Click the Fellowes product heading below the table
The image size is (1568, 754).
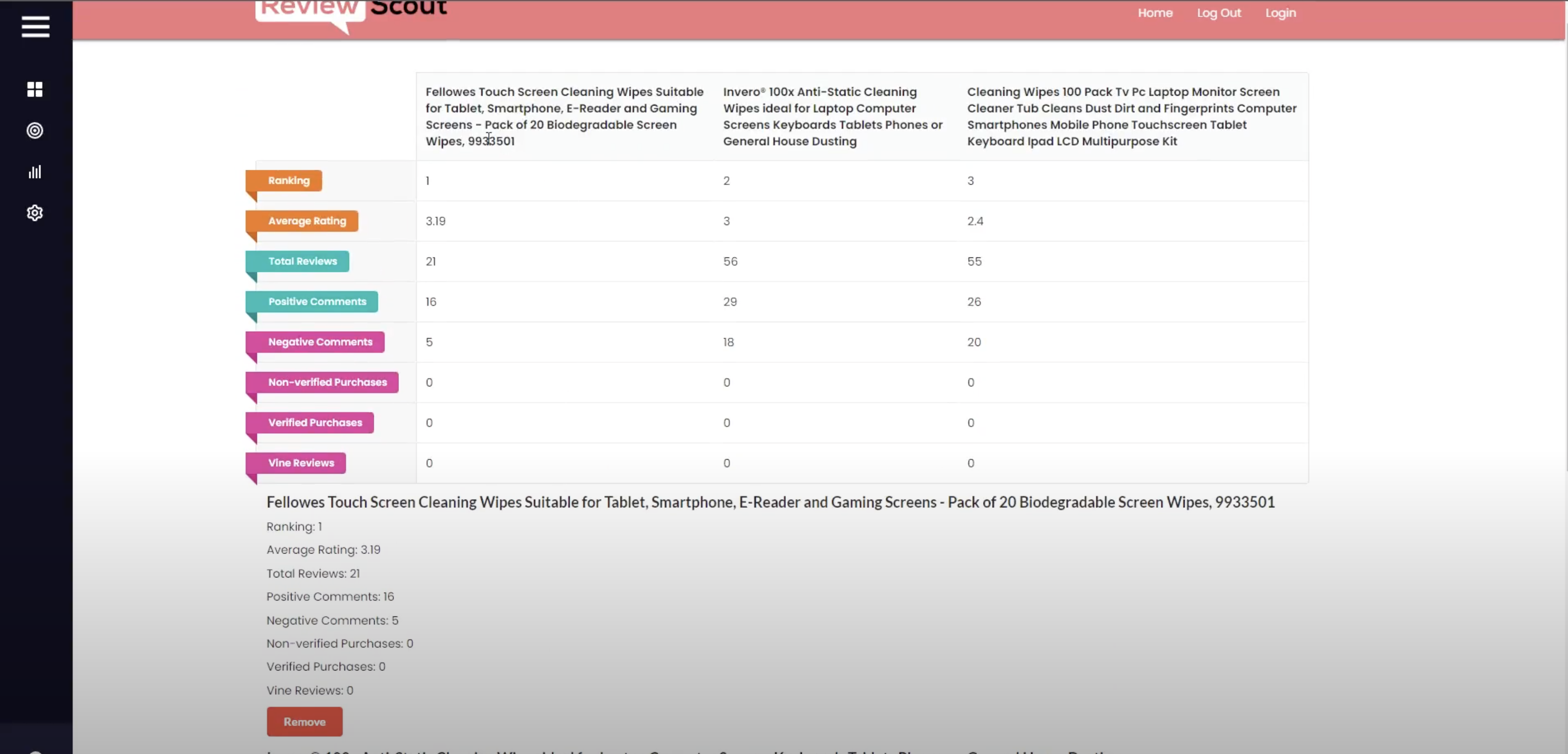771,502
